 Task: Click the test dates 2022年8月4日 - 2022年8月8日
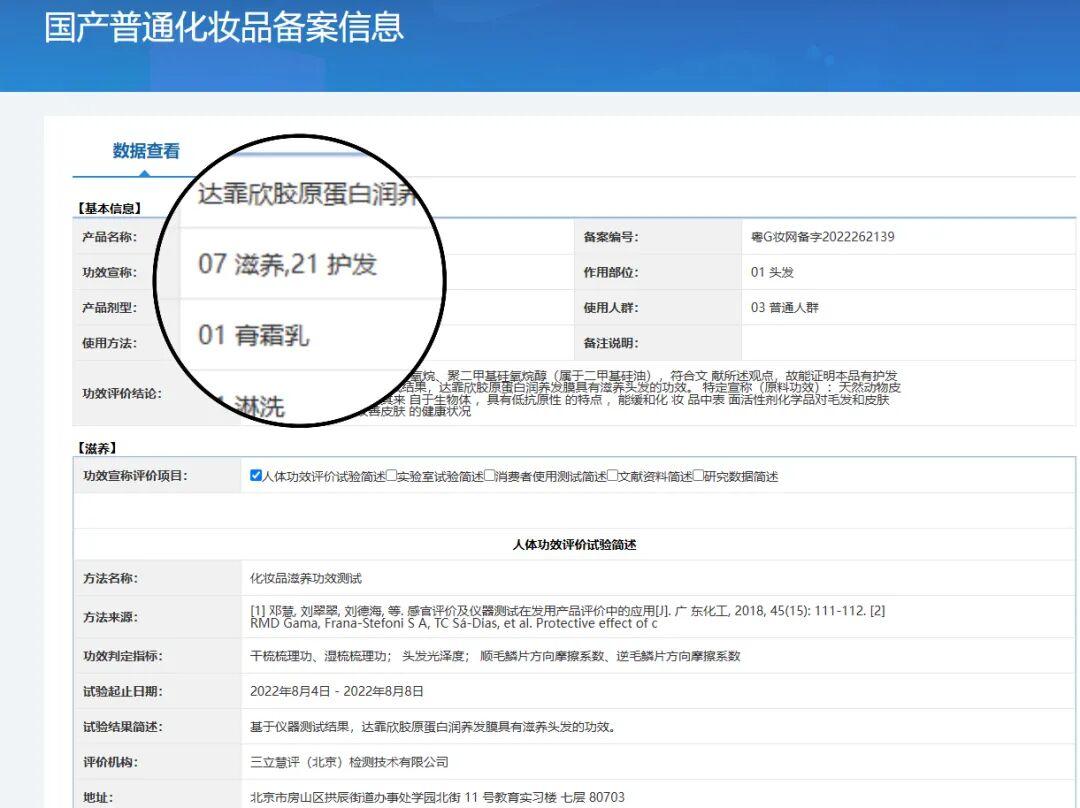tap(337, 691)
